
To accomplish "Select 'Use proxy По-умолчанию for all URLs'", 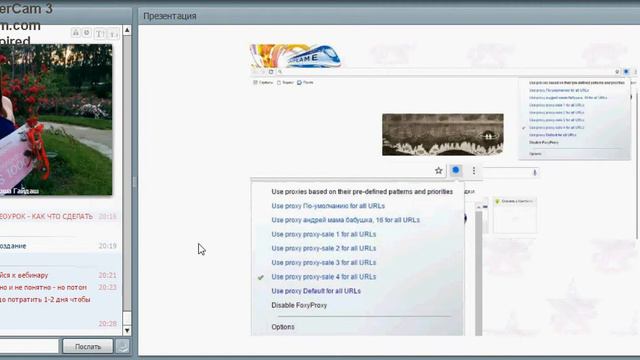I will (x=328, y=206).
